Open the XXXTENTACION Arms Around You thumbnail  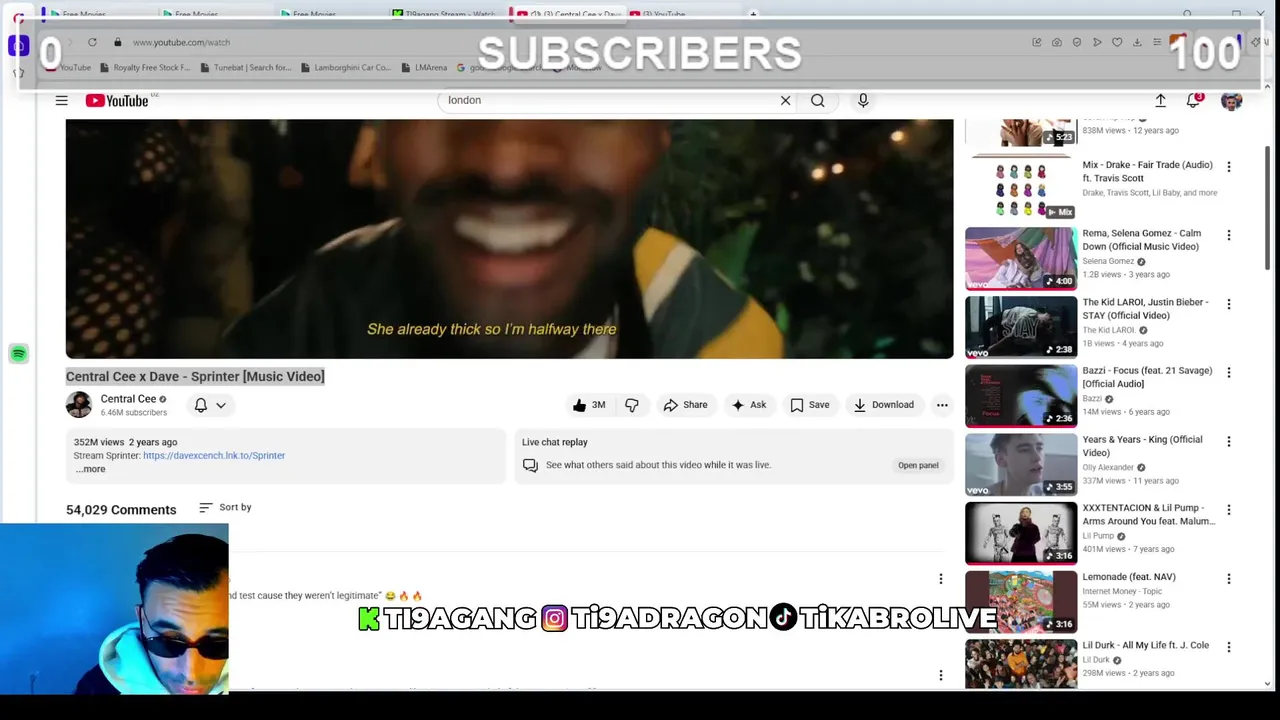pos(1021,533)
